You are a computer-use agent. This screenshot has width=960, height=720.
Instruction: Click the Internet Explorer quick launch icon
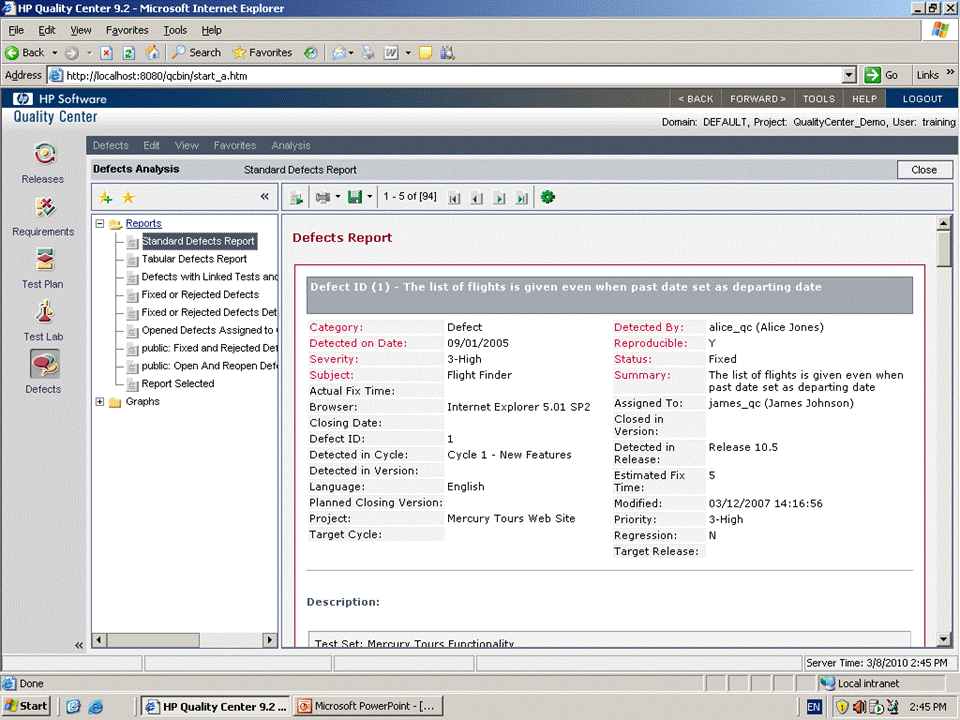point(96,707)
